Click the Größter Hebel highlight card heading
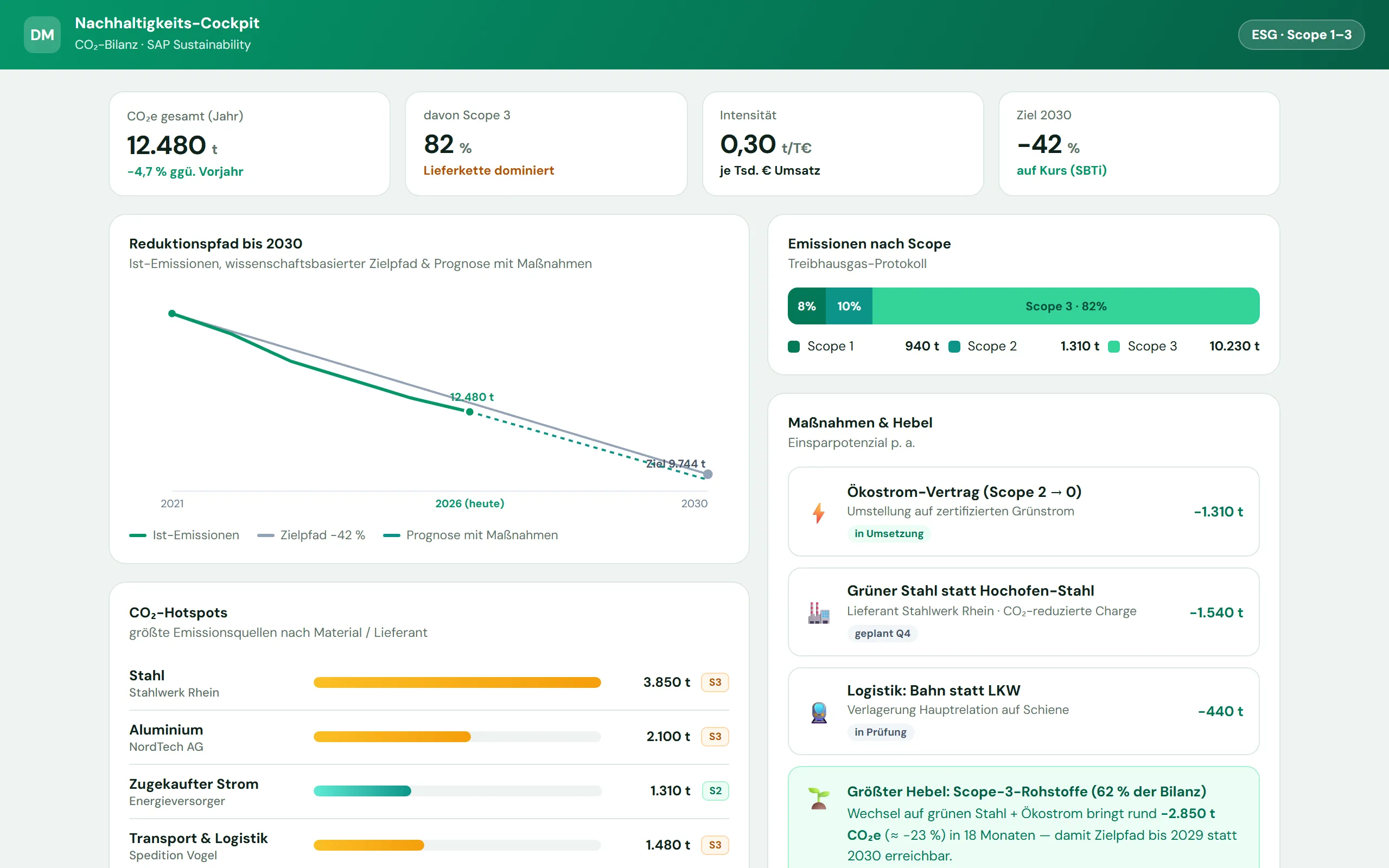This screenshot has width=1389, height=868. pyautogui.click(x=1026, y=792)
